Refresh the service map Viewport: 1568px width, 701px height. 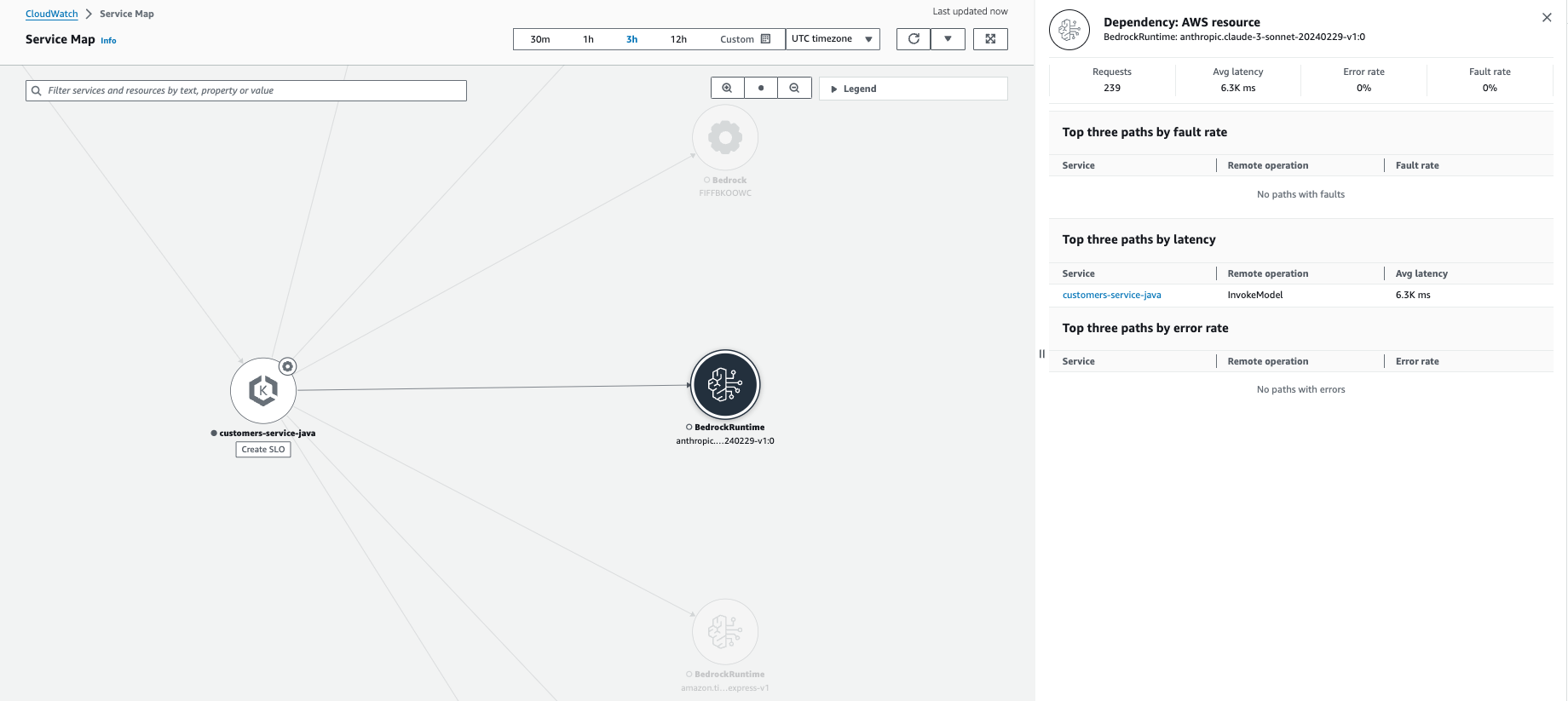pyautogui.click(x=914, y=39)
